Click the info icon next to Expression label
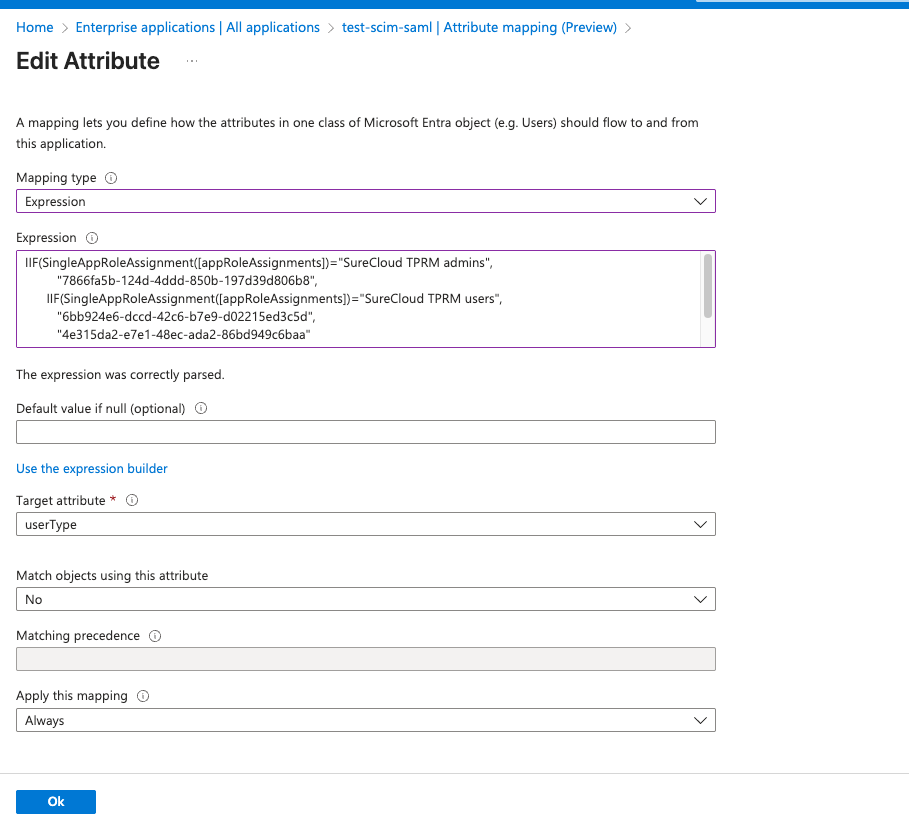 [92, 238]
